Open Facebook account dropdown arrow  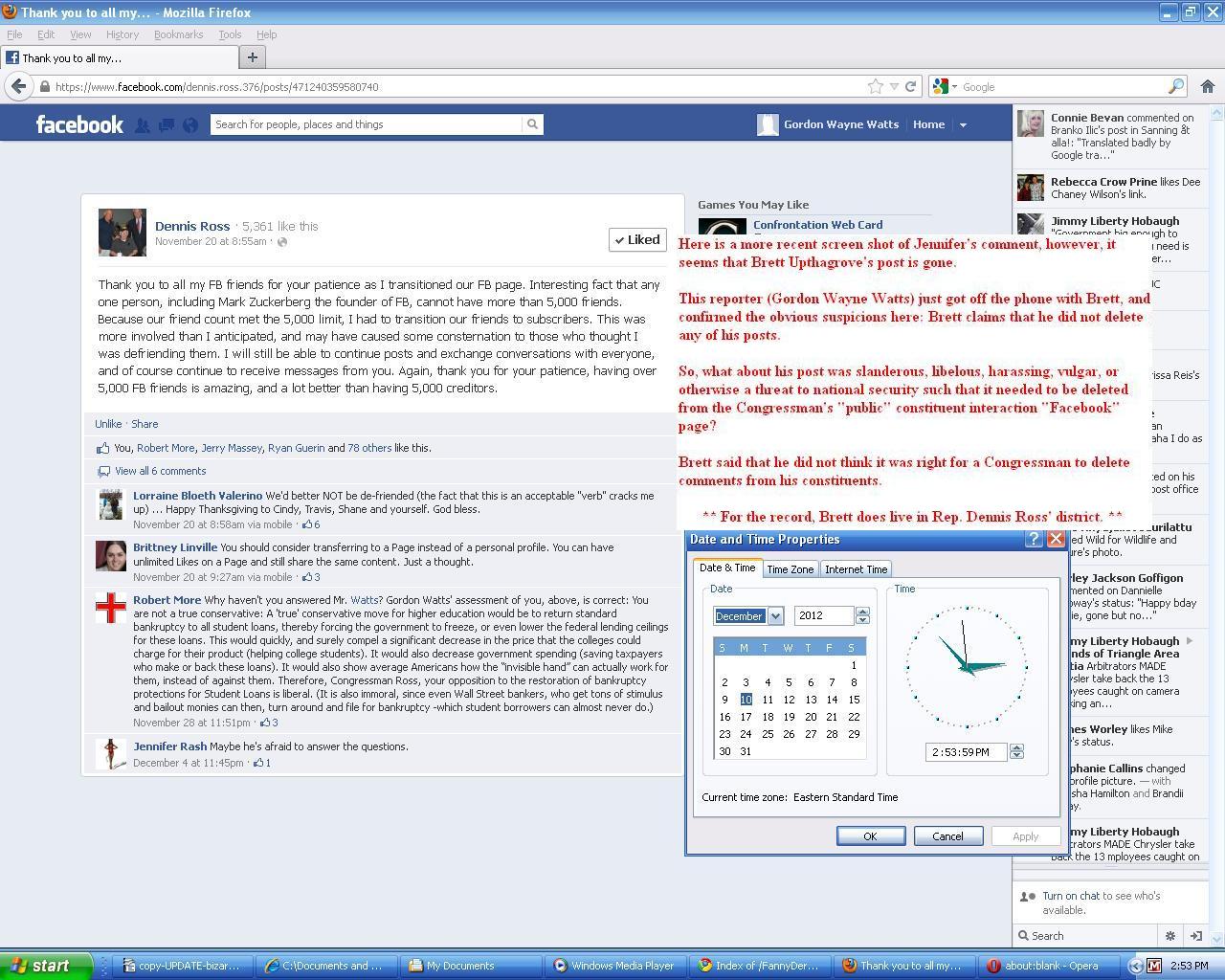pyautogui.click(x=963, y=124)
